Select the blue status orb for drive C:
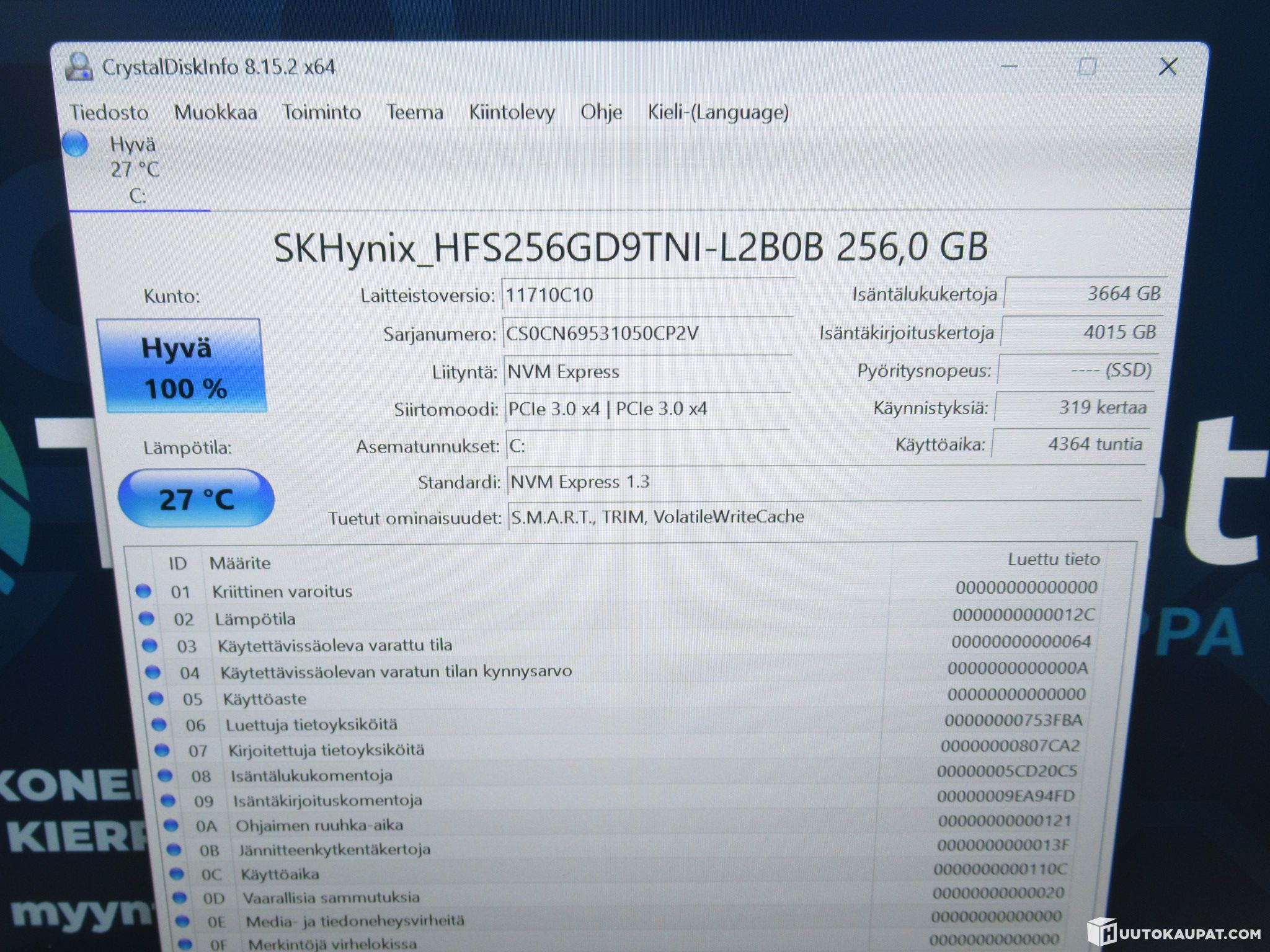The image size is (1270, 952). pyautogui.click(x=76, y=144)
